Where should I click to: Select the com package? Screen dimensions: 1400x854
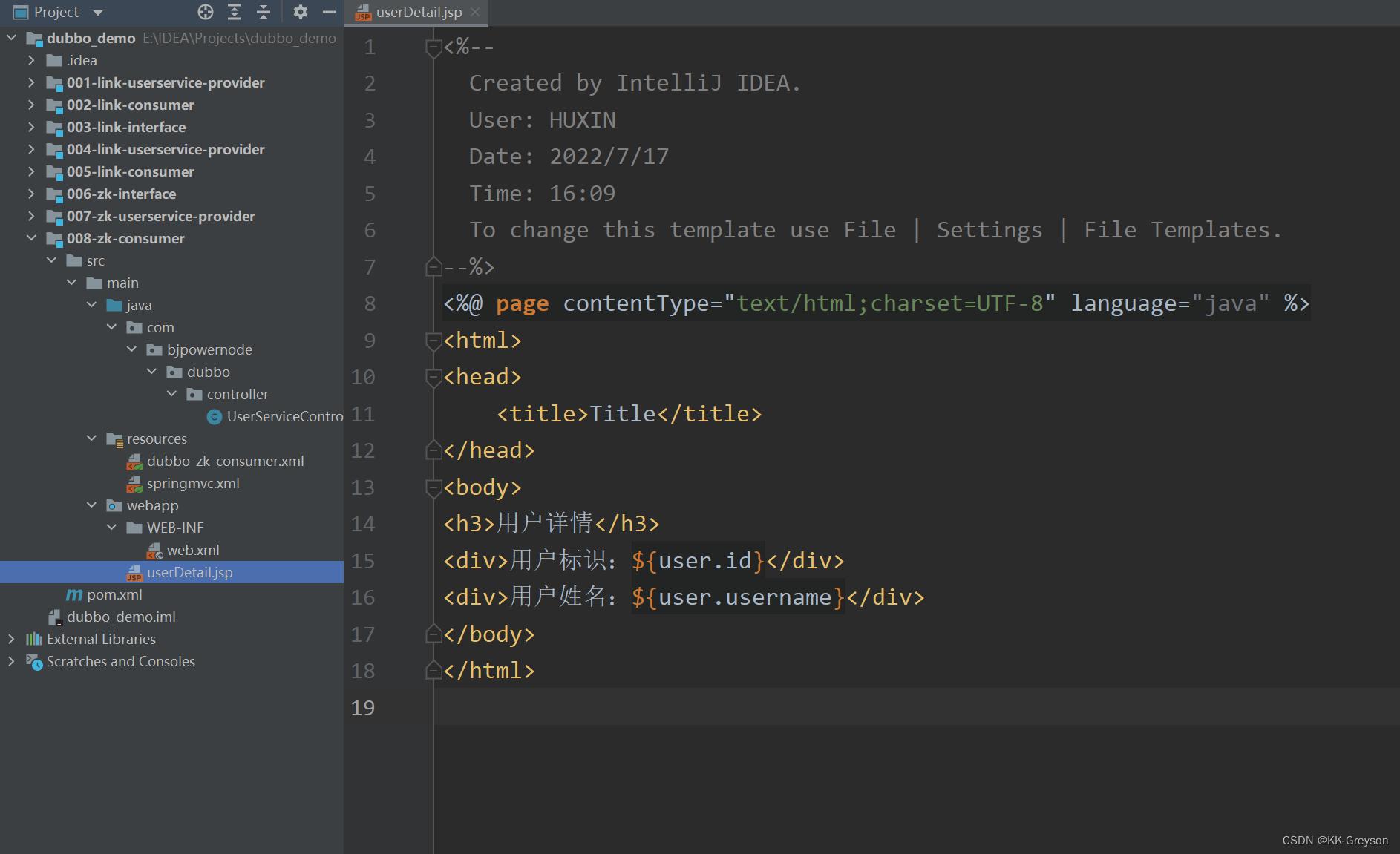click(160, 327)
